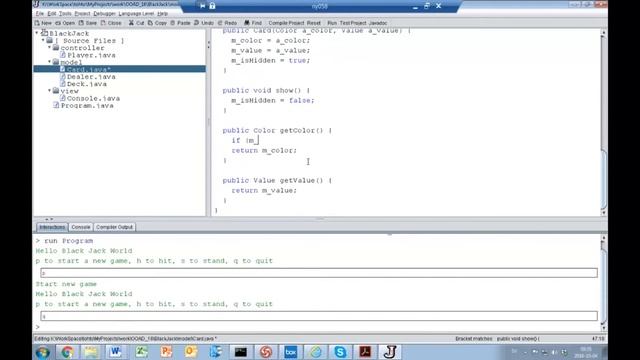640x360 pixels.
Task: Click the 'm_isHidden = false;' line
Action: (273, 100)
